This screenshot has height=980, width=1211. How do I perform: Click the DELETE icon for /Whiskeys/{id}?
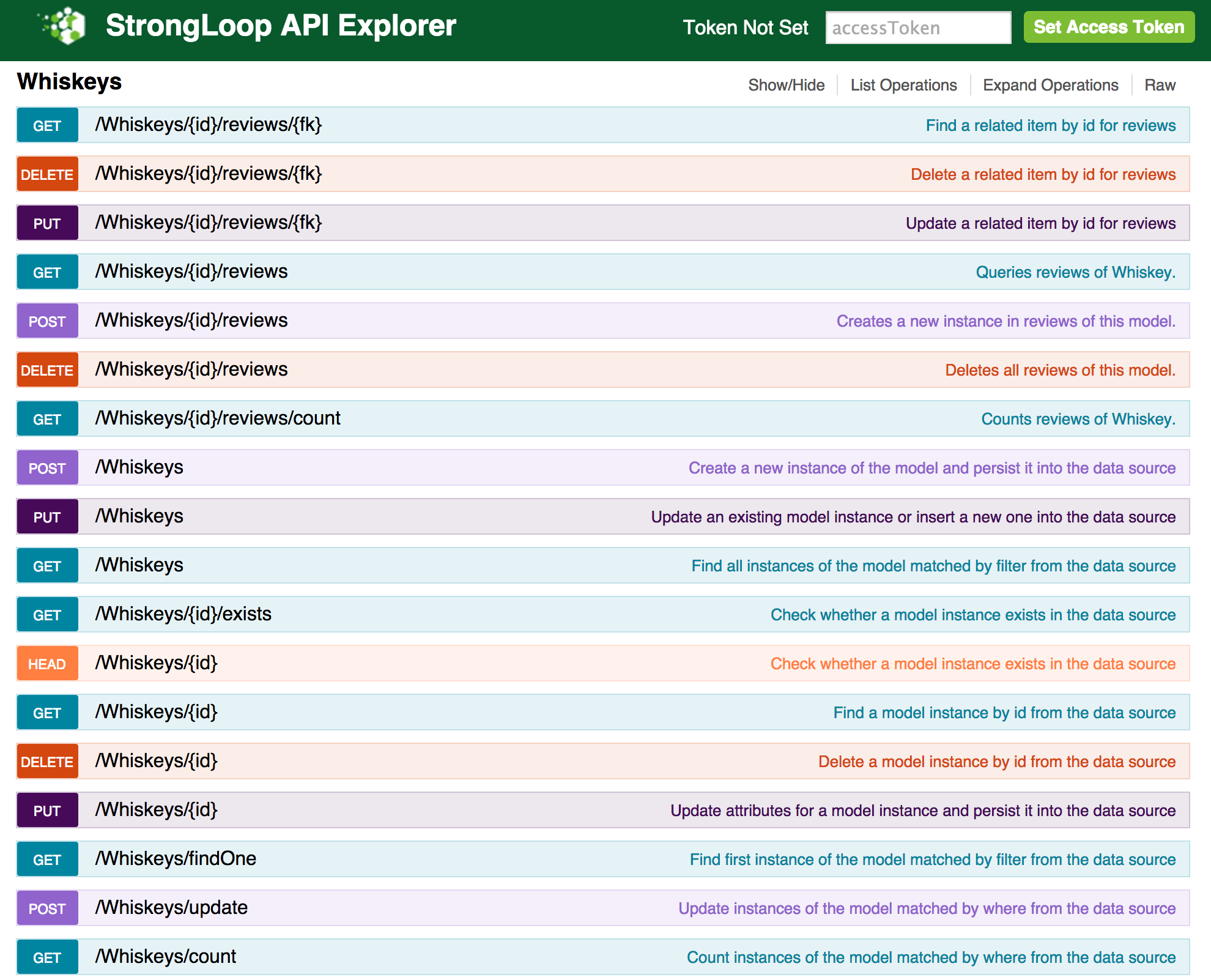click(46, 761)
